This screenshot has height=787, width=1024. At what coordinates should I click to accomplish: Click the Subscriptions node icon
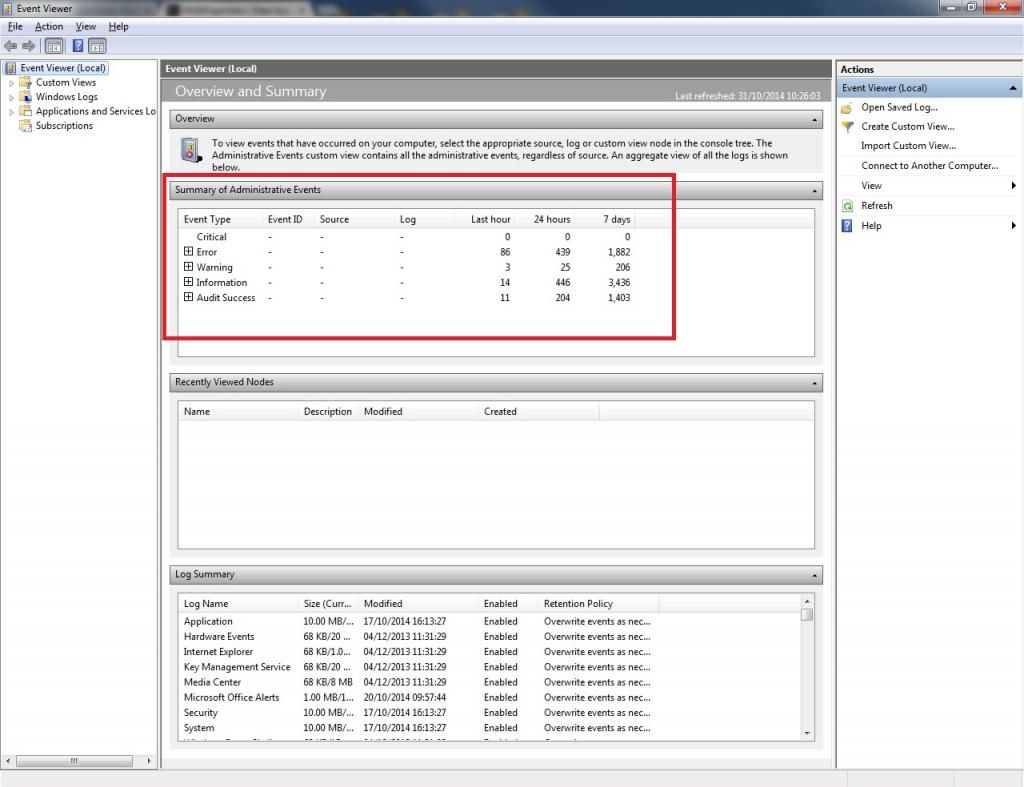(25, 125)
